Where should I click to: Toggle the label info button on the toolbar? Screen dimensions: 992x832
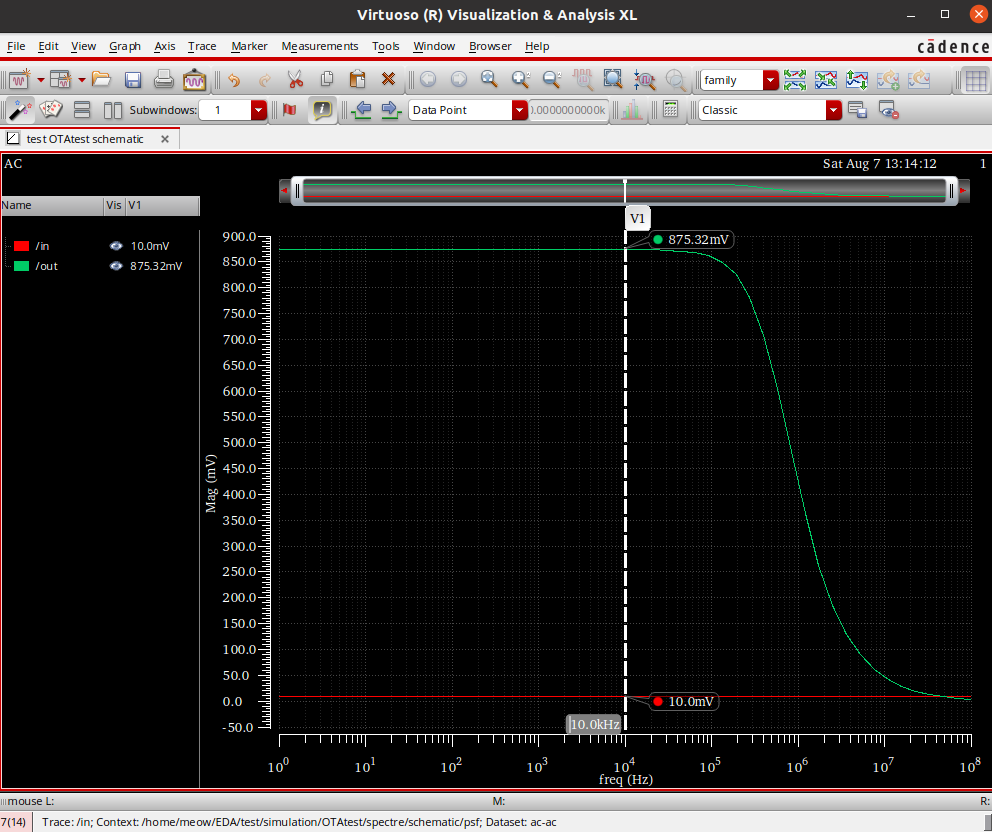[x=322, y=110]
